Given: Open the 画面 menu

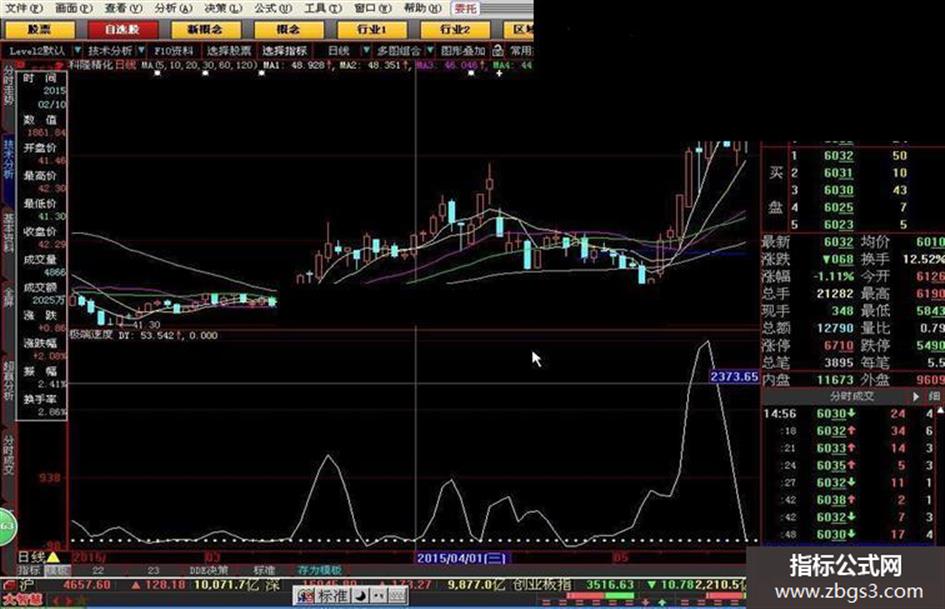Looking at the screenshot, I should click(x=74, y=8).
